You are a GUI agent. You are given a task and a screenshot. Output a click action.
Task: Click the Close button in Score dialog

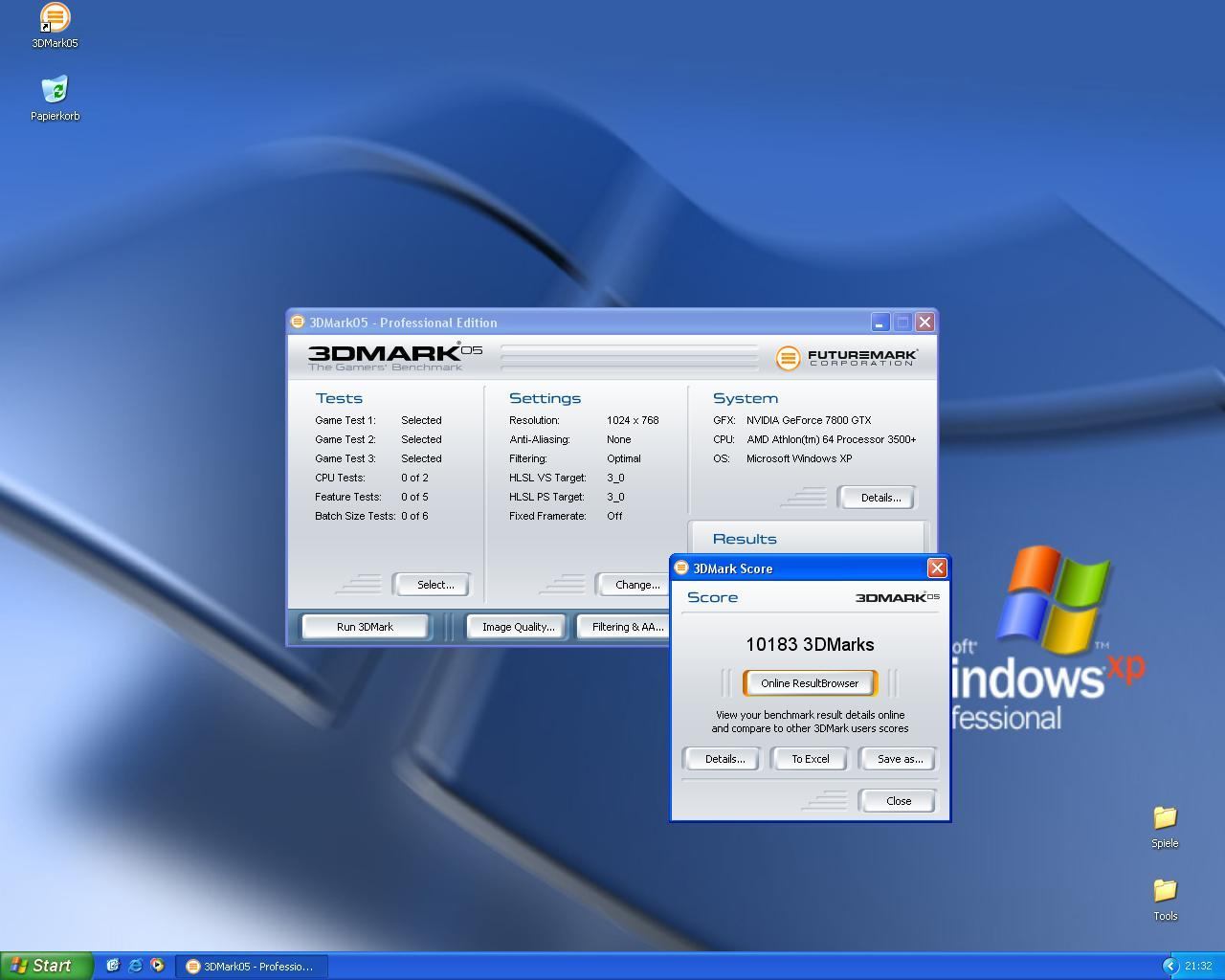[899, 801]
